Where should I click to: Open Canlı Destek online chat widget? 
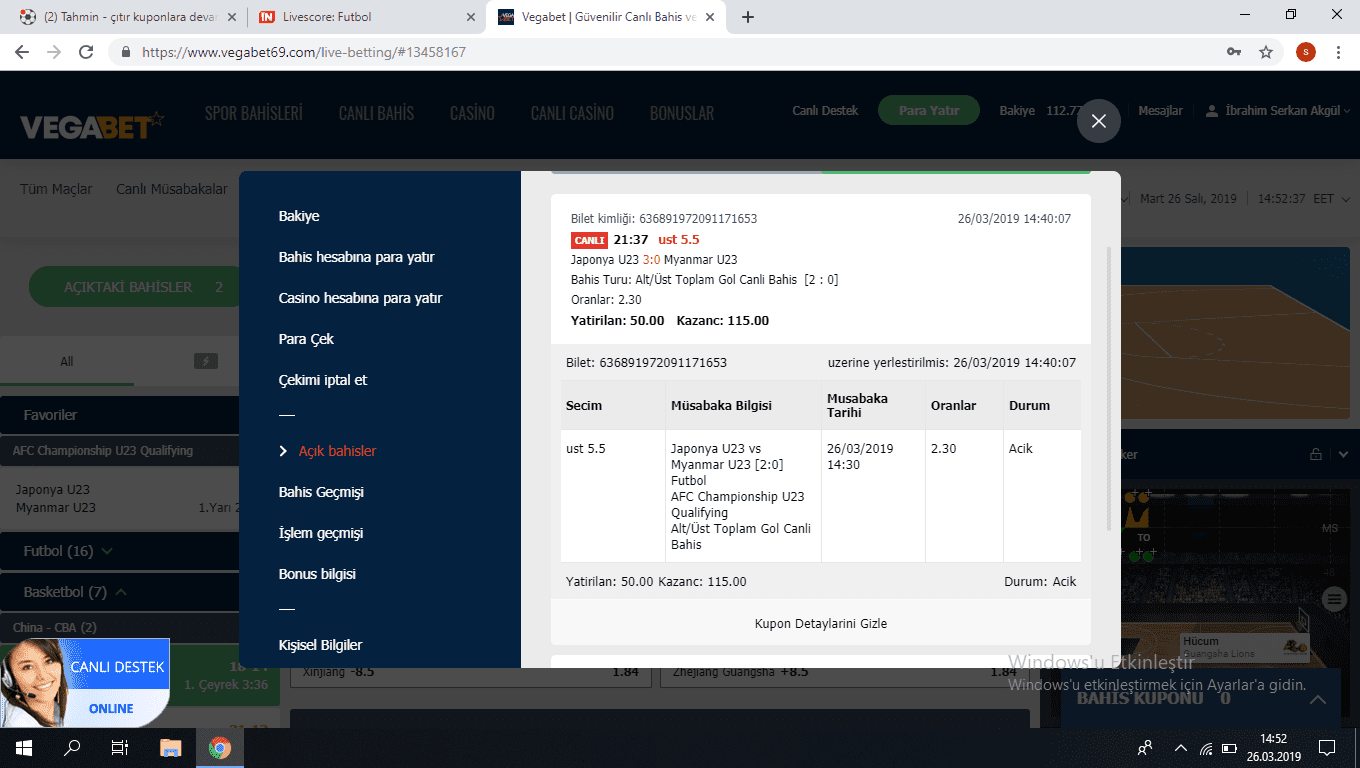click(84, 684)
